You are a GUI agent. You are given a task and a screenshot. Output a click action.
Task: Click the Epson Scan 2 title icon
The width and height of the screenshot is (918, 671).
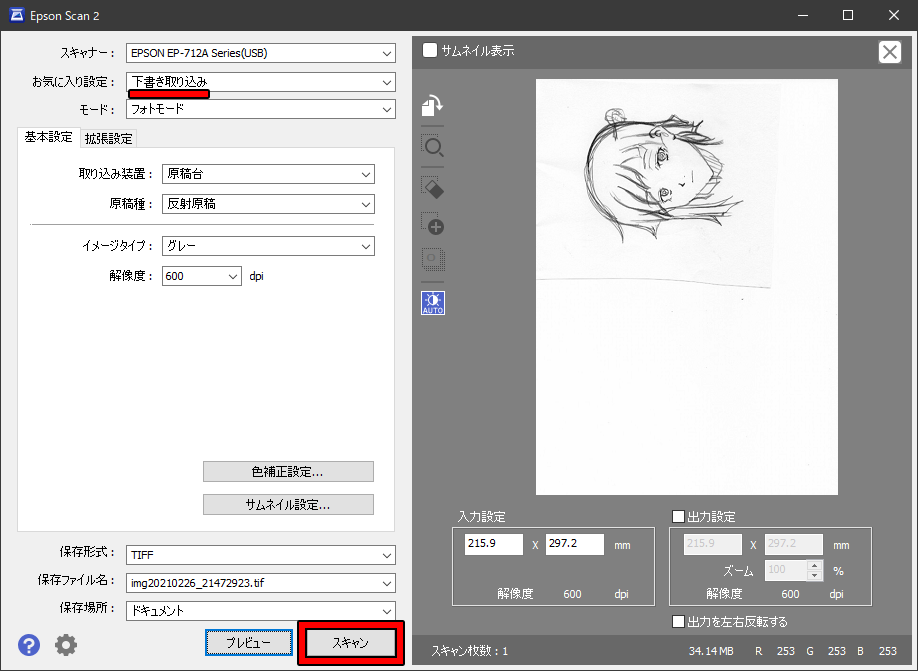(17, 15)
